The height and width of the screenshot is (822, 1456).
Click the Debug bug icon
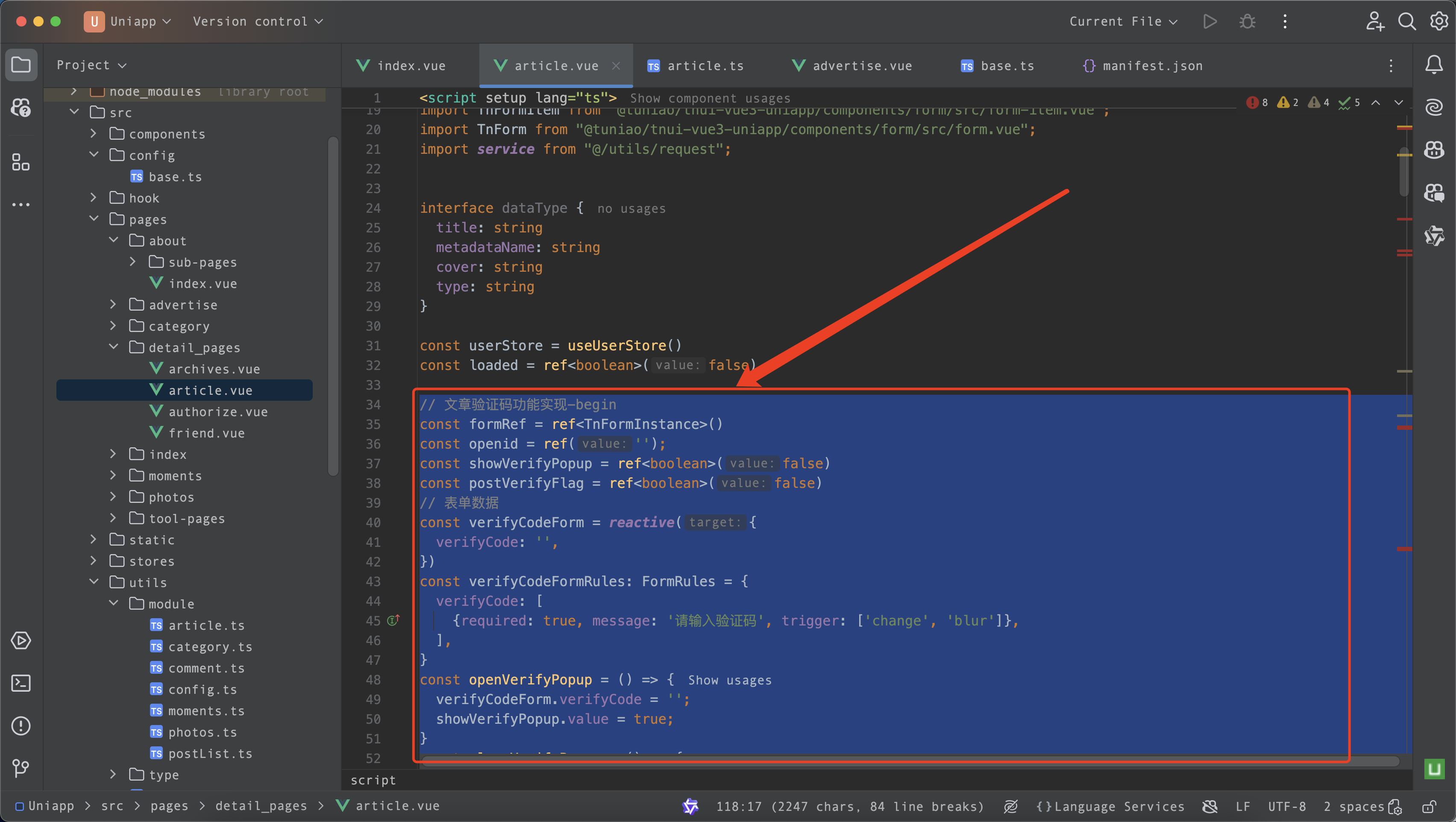(1247, 21)
